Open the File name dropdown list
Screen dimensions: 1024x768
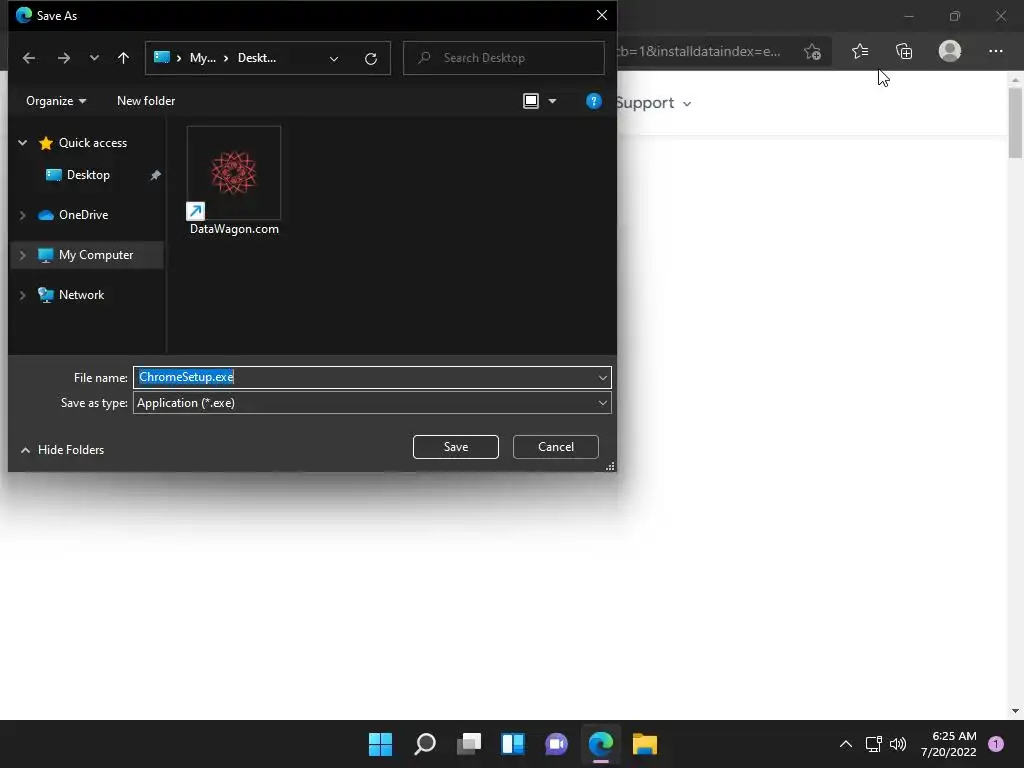(x=603, y=377)
